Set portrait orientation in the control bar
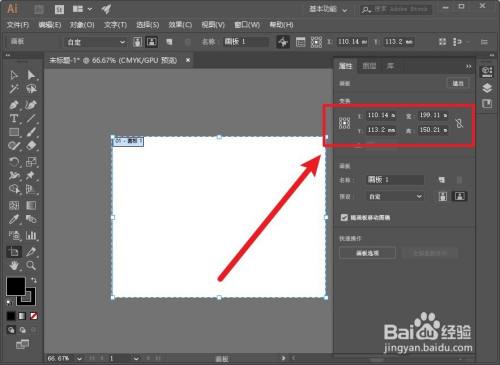This screenshot has width=500, height=365. [137, 42]
